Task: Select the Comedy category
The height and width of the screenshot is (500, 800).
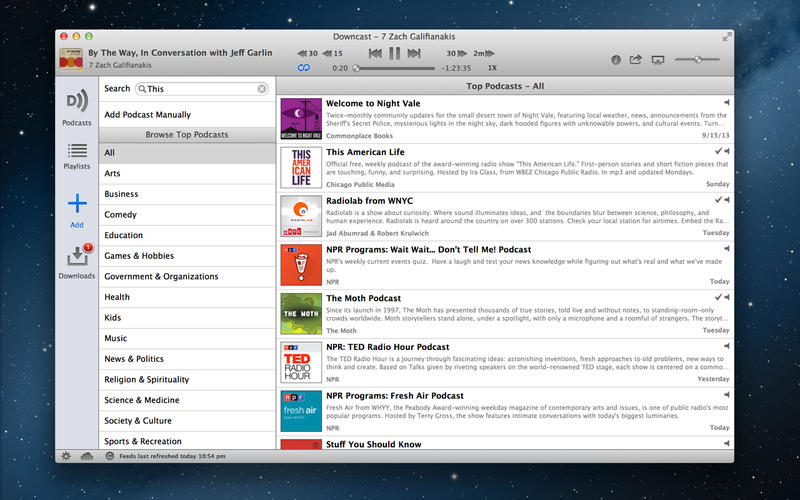Action: tap(187, 215)
